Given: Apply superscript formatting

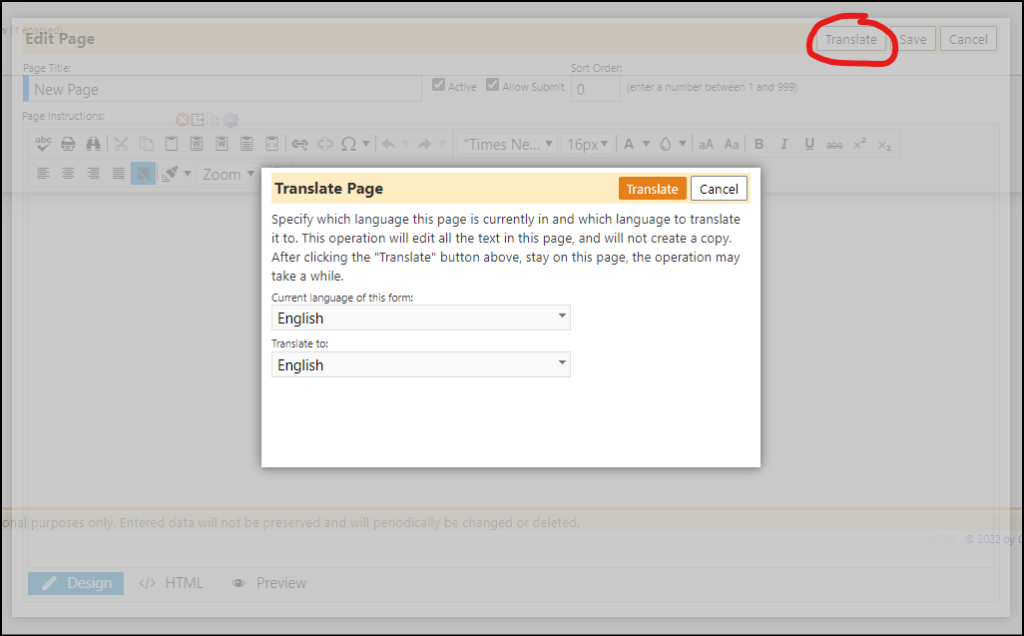Looking at the screenshot, I should click(859, 144).
